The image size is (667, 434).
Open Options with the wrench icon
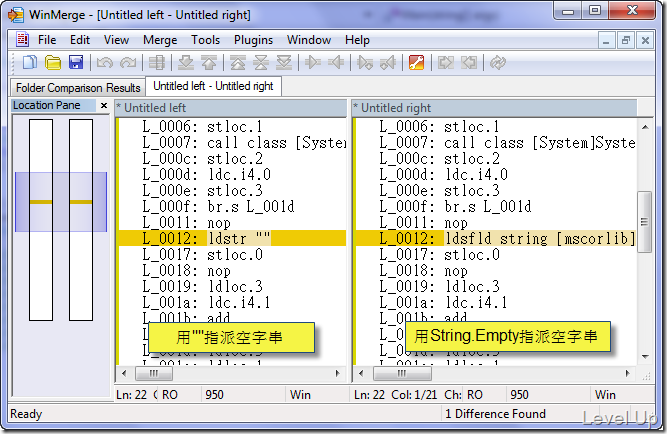point(416,63)
